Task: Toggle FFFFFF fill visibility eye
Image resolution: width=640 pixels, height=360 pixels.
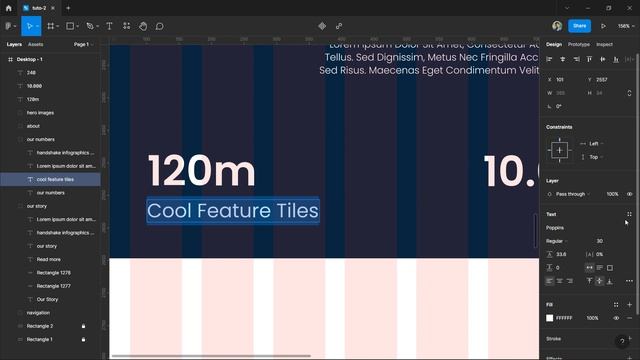Action: click(x=616, y=318)
